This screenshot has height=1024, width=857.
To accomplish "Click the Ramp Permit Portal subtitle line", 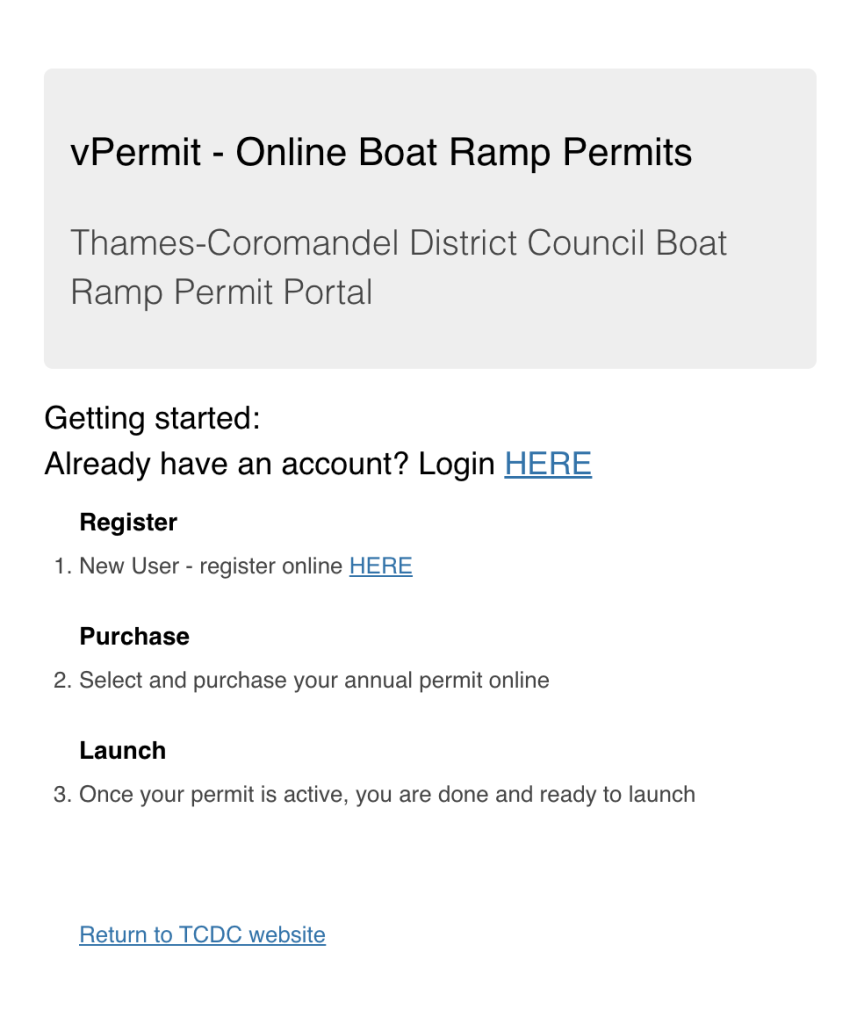I will 221,292.
